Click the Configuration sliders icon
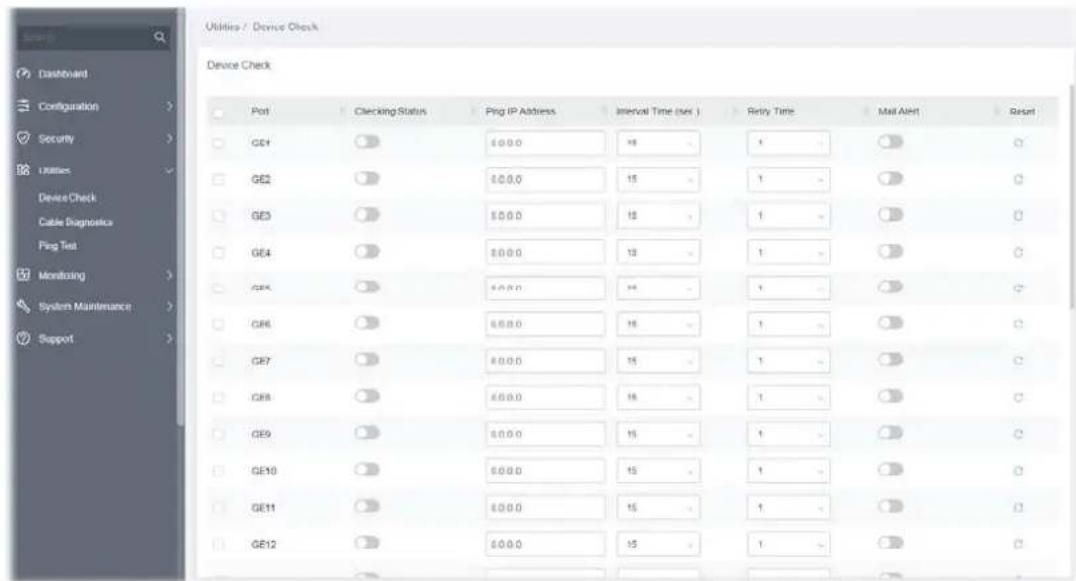The image size is (1076, 581). coord(23,106)
